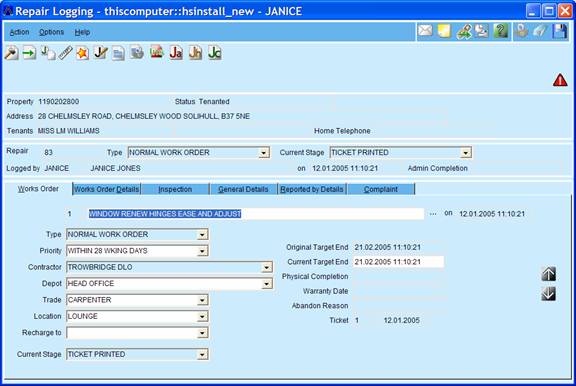Expand the Priority dropdown

click(x=202, y=251)
